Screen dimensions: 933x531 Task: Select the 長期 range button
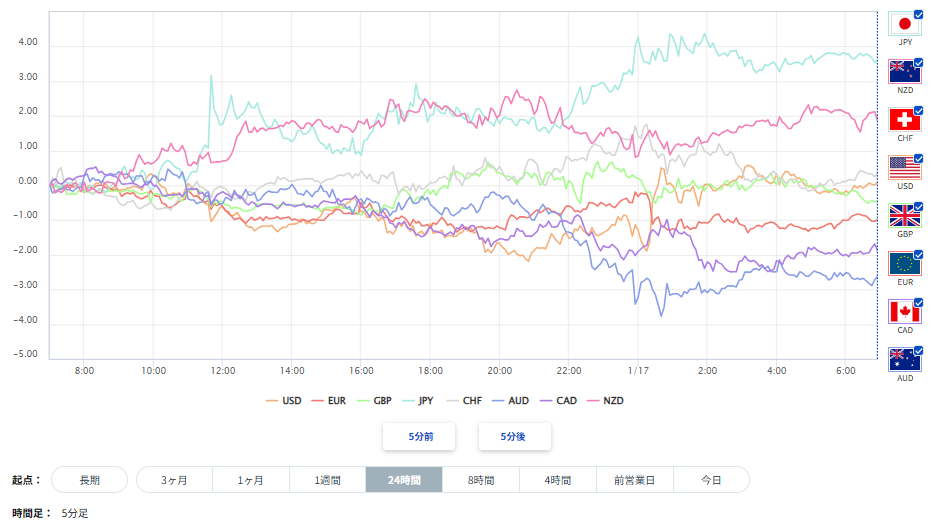point(89,480)
